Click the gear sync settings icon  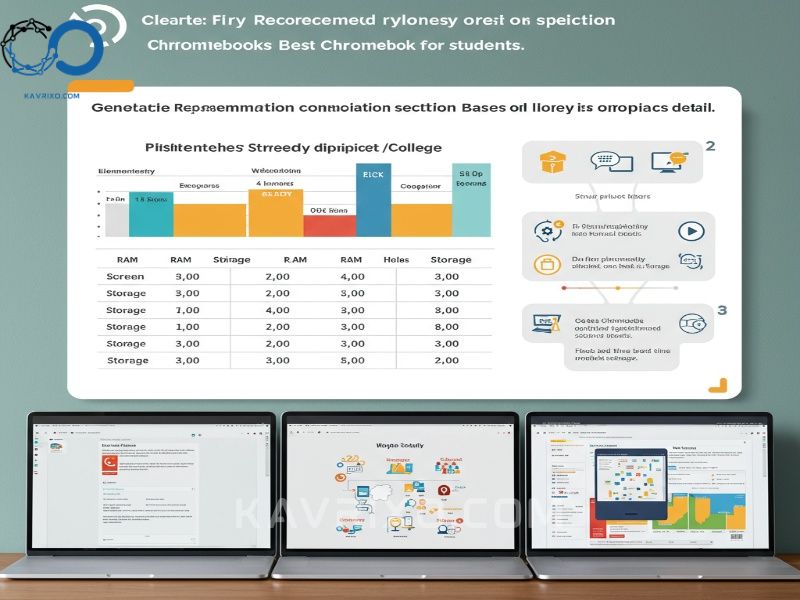(546, 232)
